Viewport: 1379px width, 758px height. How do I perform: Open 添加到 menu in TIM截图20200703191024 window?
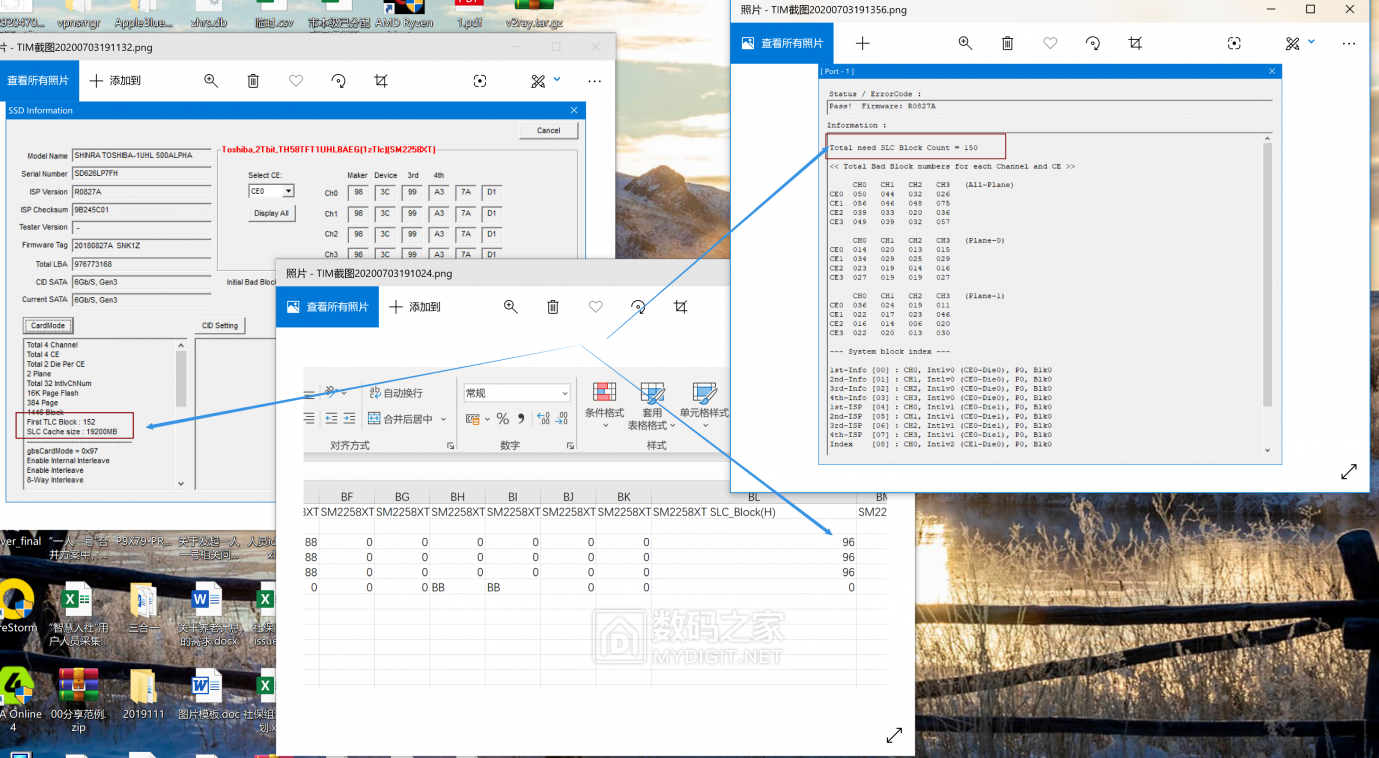414,307
